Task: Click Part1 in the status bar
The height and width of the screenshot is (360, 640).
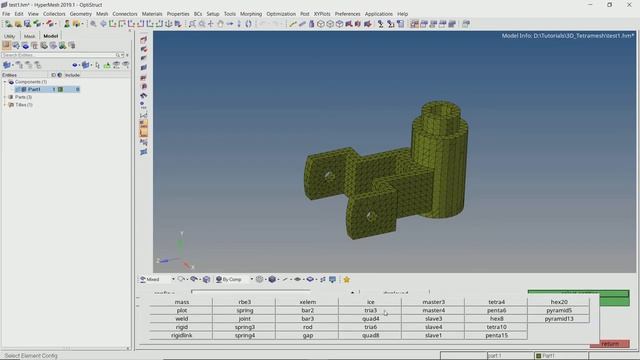Action: point(549,356)
